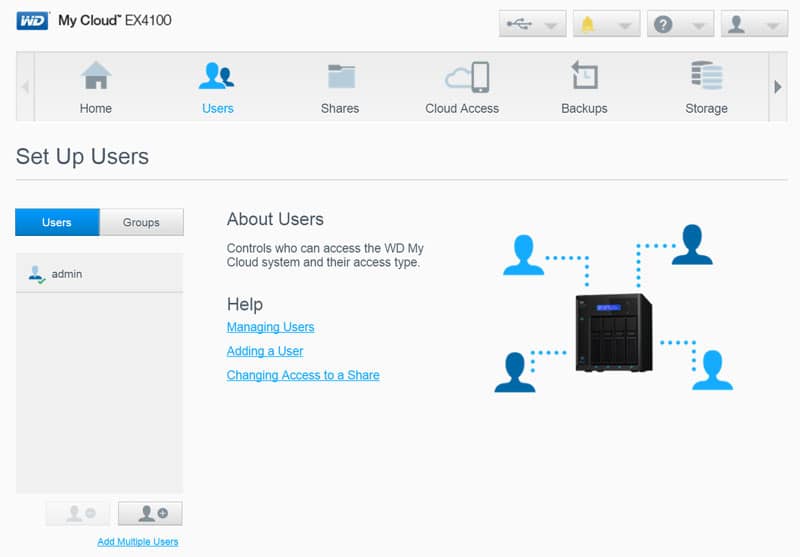This screenshot has height=557, width=800.
Task: Click the Users navigation label
Action: point(218,109)
